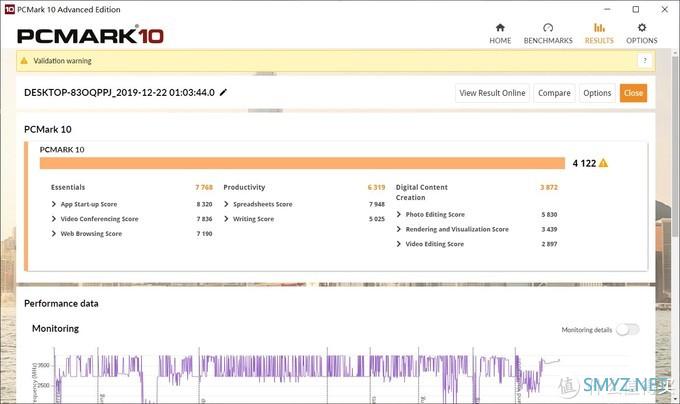Click the Productivity heading

pos(244,187)
